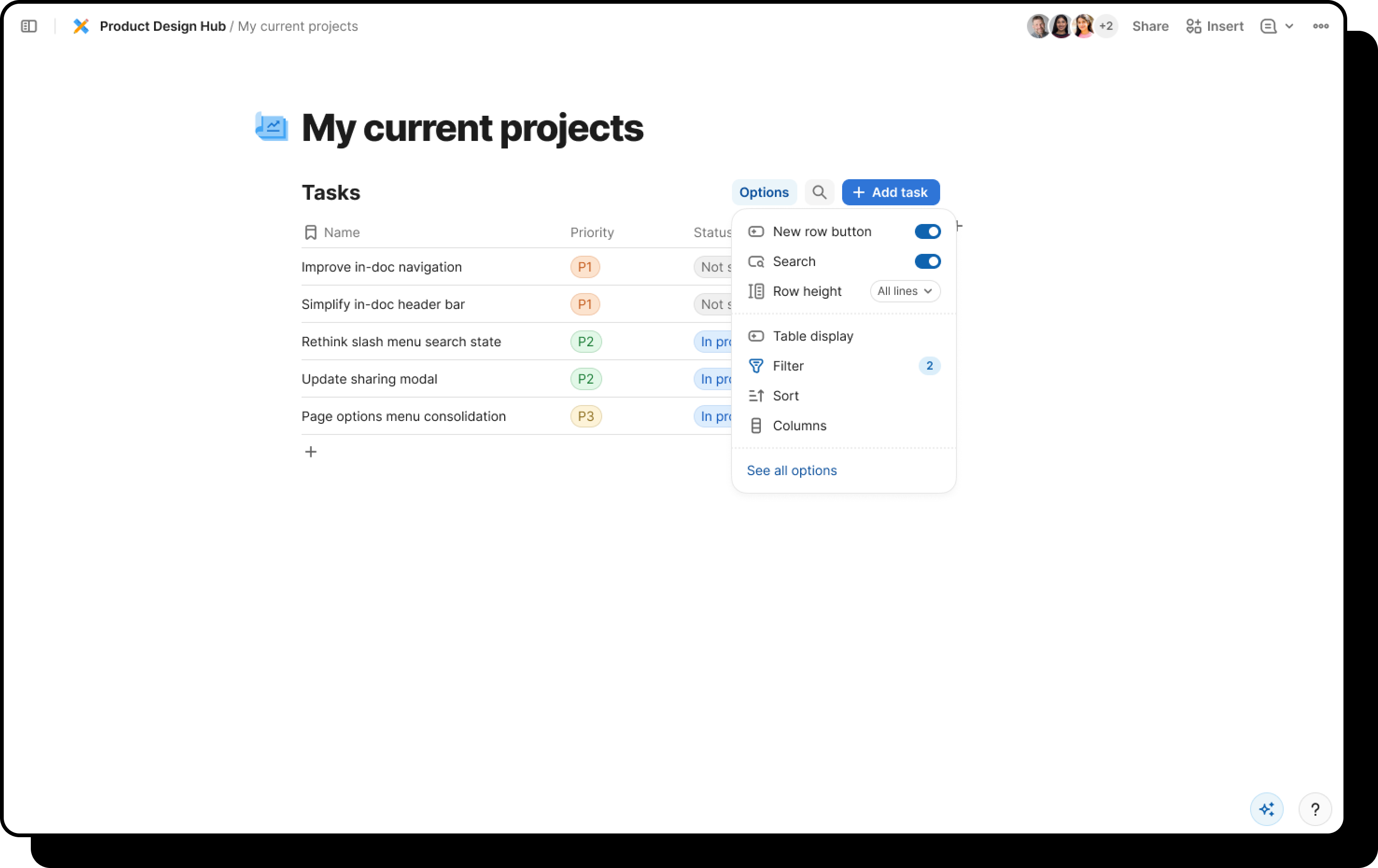This screenshot has height=868, width=1378.
Task: Click the Coda logo icon
Action: point(81,26)
